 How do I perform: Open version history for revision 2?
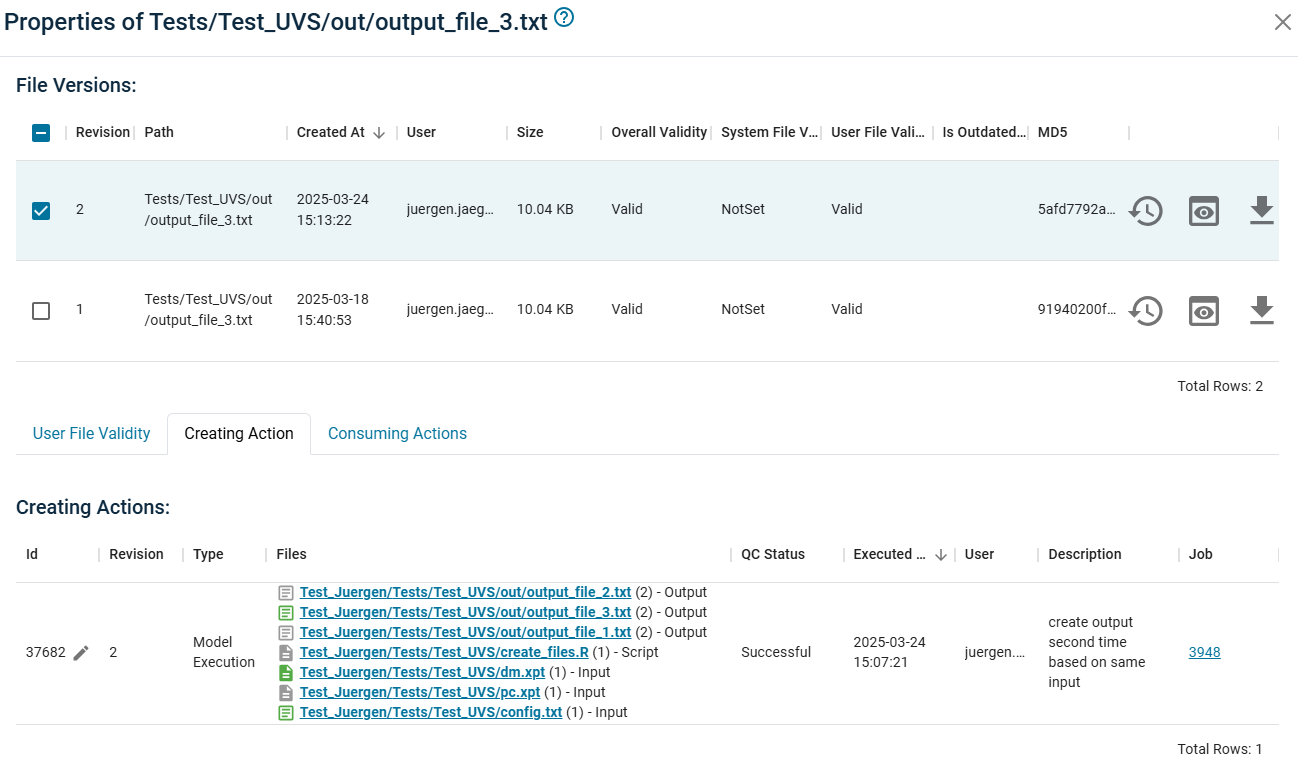coord(1146,211)
